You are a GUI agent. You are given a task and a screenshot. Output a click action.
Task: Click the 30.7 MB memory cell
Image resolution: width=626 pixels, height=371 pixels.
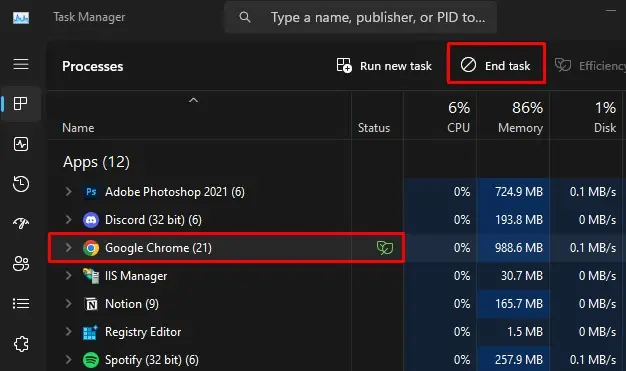point(513,276)
